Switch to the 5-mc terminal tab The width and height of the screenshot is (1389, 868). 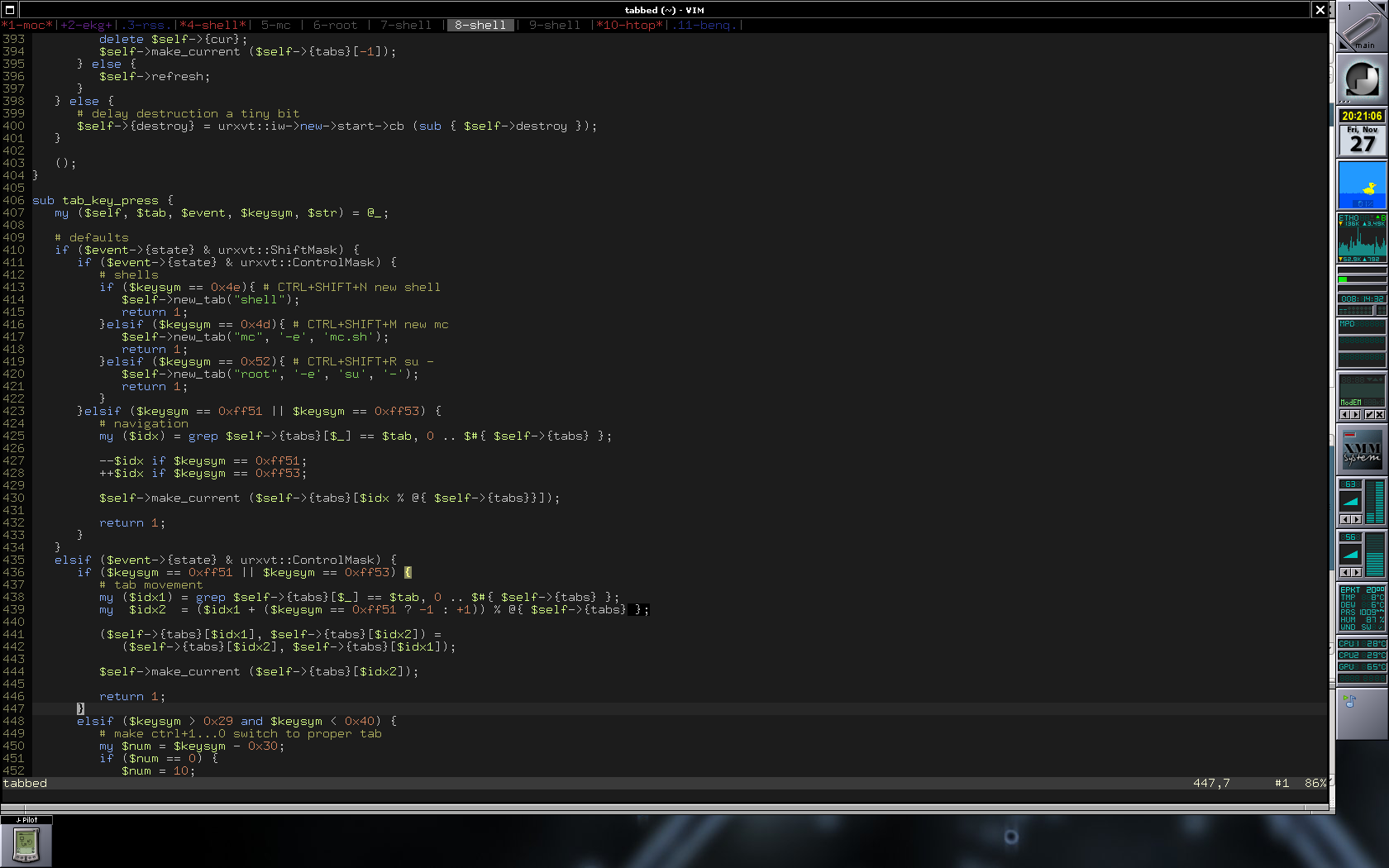tap(275, 26)
